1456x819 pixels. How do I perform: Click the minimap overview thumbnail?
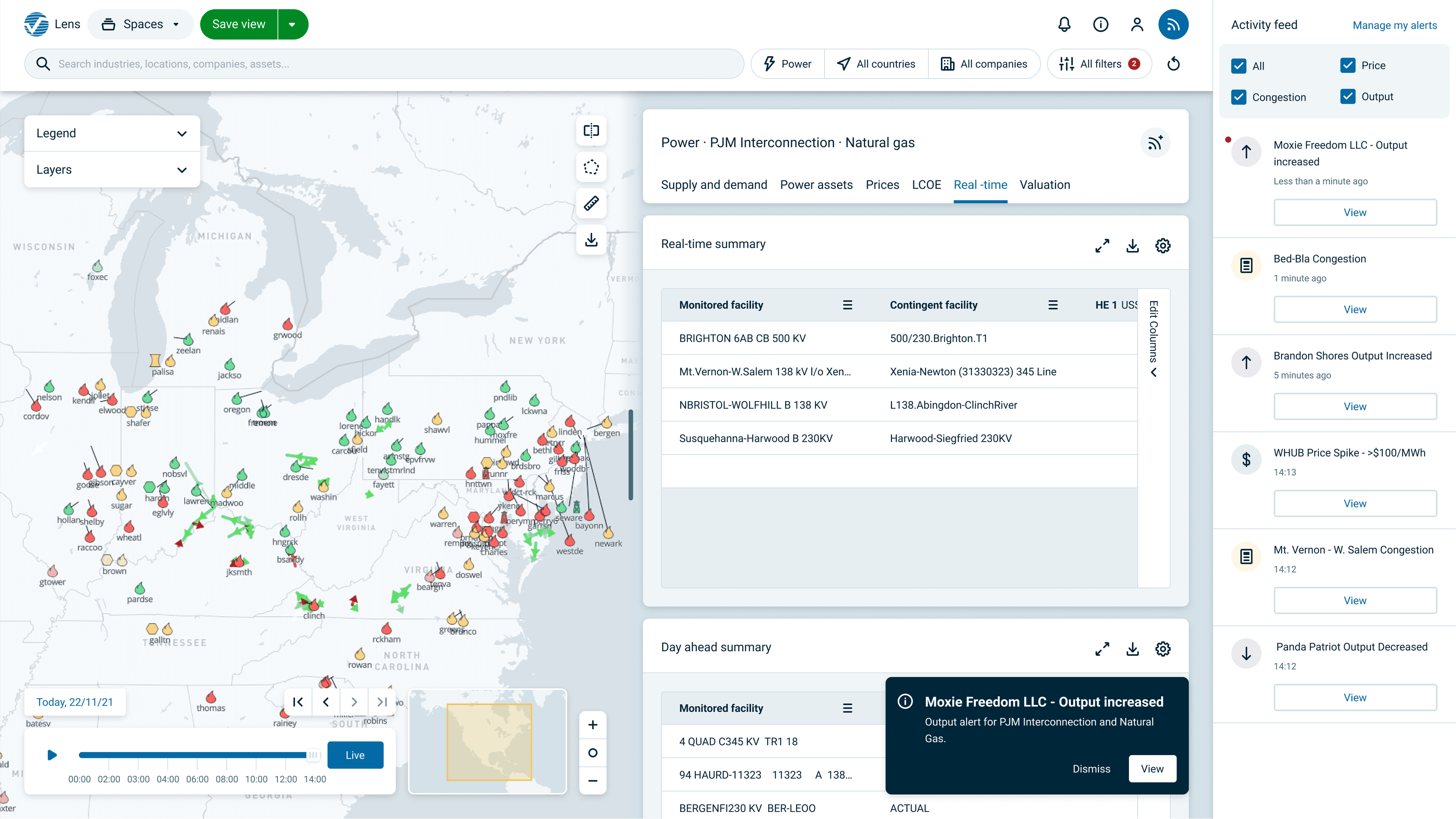point(487,742)
